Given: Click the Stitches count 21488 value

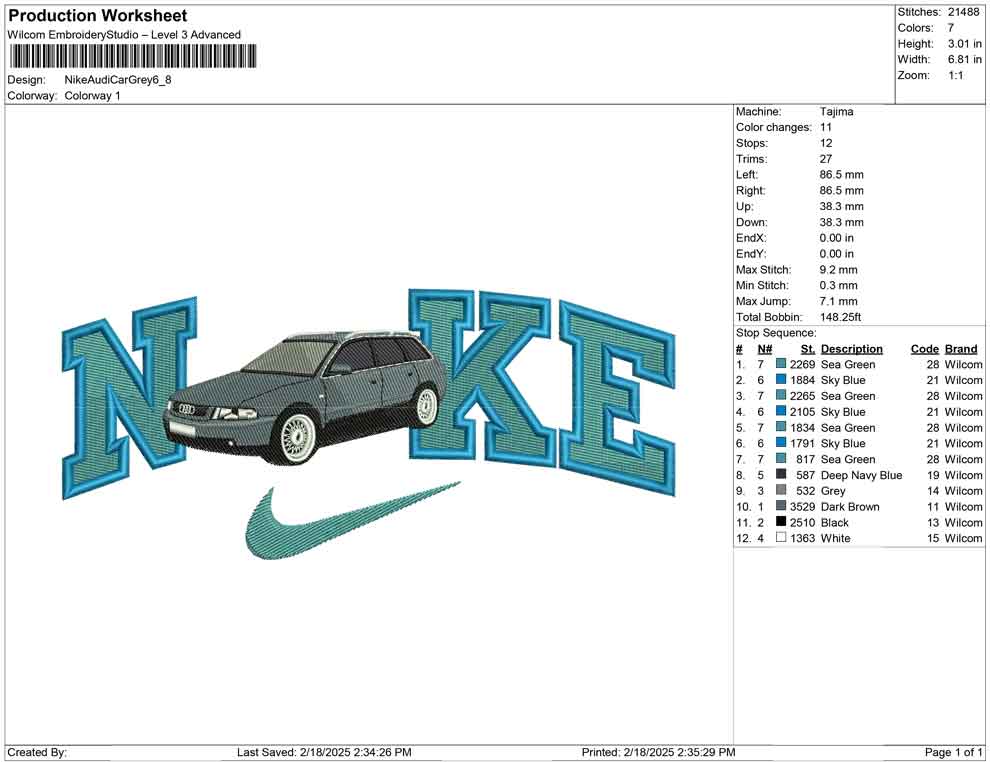Looking at the screenshot, I should pyautogui.click(x=966, y=12).
